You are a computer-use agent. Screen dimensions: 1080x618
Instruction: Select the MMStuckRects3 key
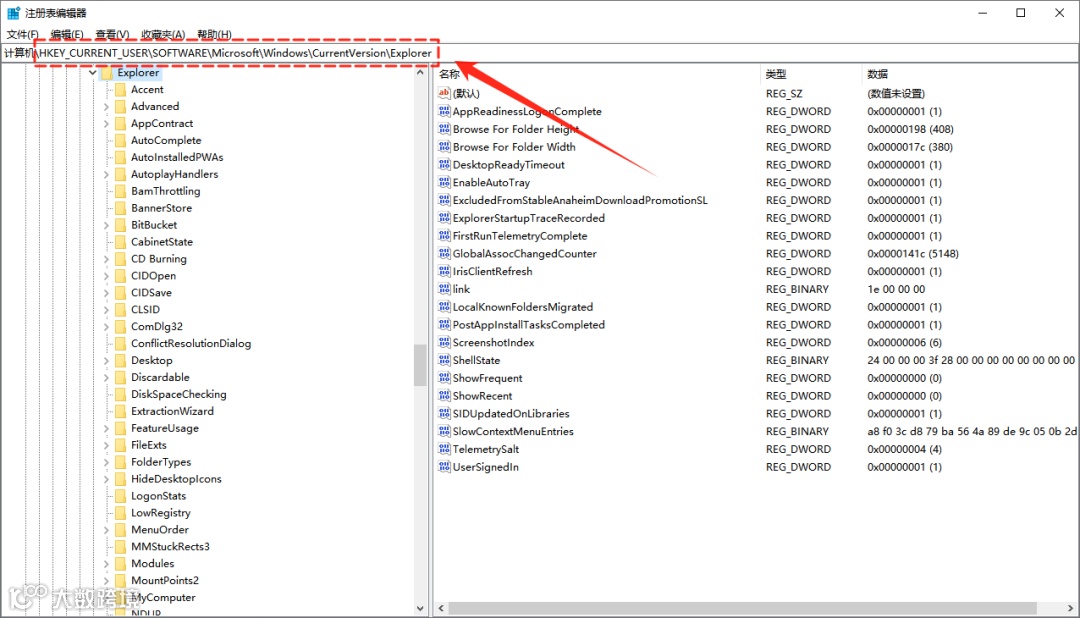170,546
